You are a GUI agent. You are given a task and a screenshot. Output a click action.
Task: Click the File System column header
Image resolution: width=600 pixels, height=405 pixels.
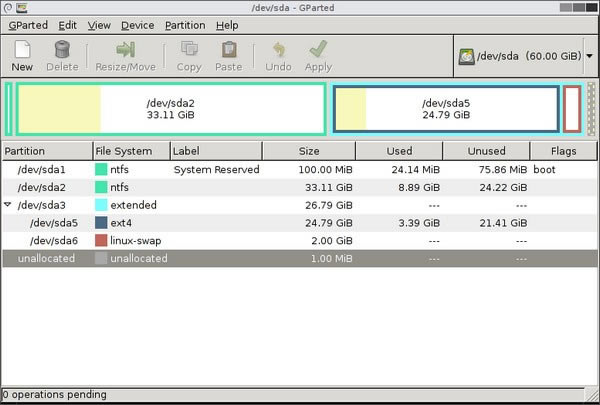point(131,151)
